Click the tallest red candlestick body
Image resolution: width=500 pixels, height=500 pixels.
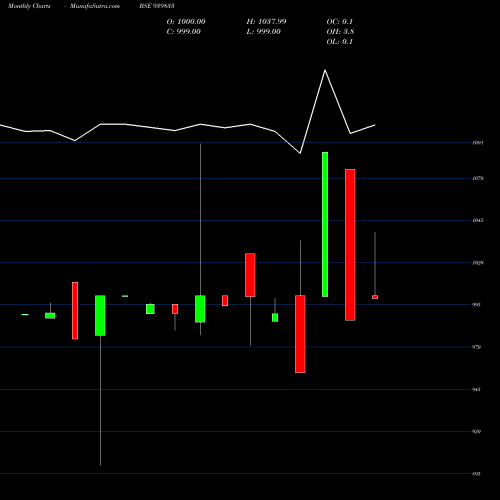[350, 245]
